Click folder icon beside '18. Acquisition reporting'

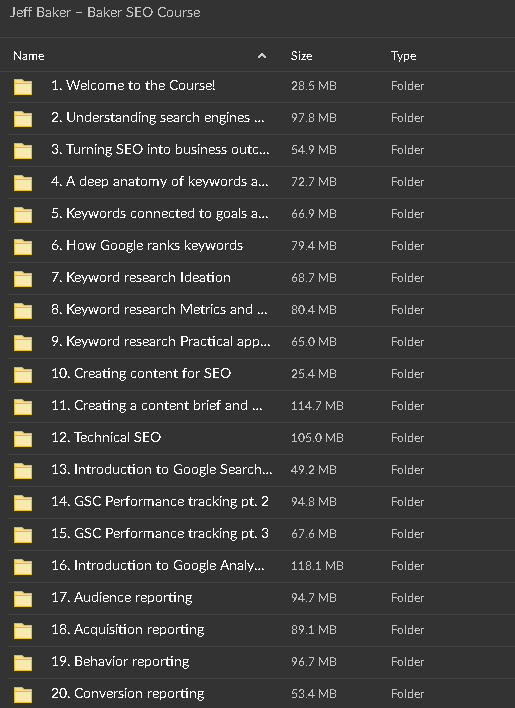point(23,632)
